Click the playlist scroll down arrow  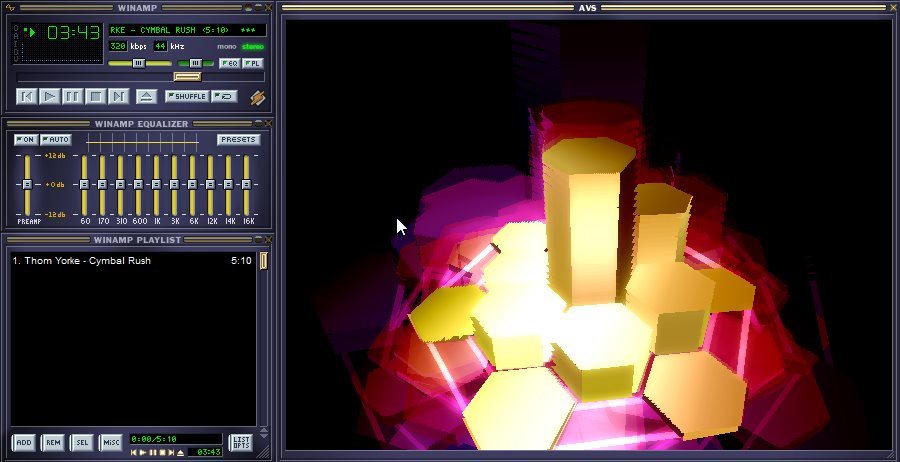[264, 435]
